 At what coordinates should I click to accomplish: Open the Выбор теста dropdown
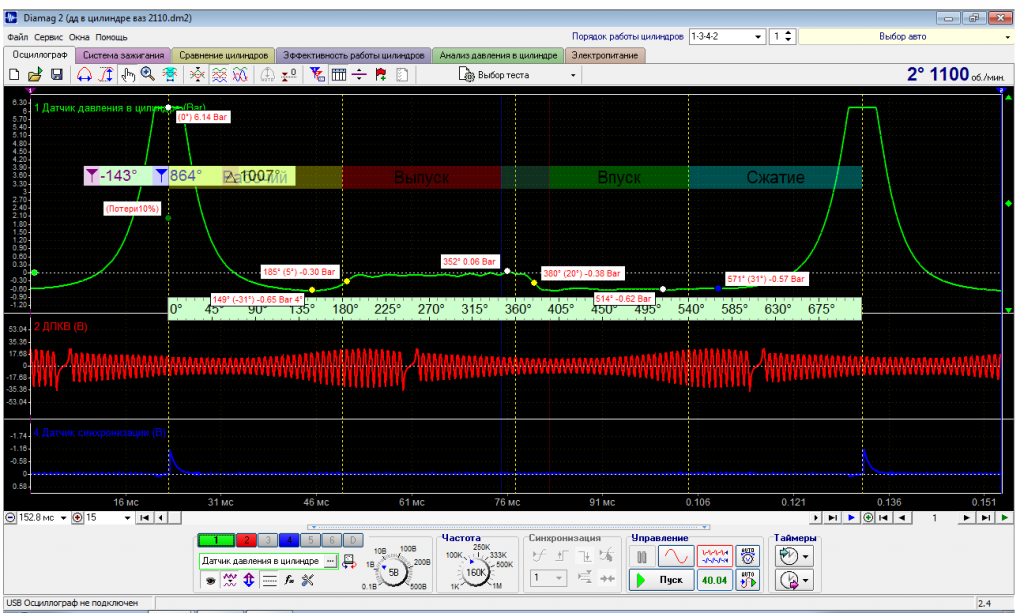573,75
